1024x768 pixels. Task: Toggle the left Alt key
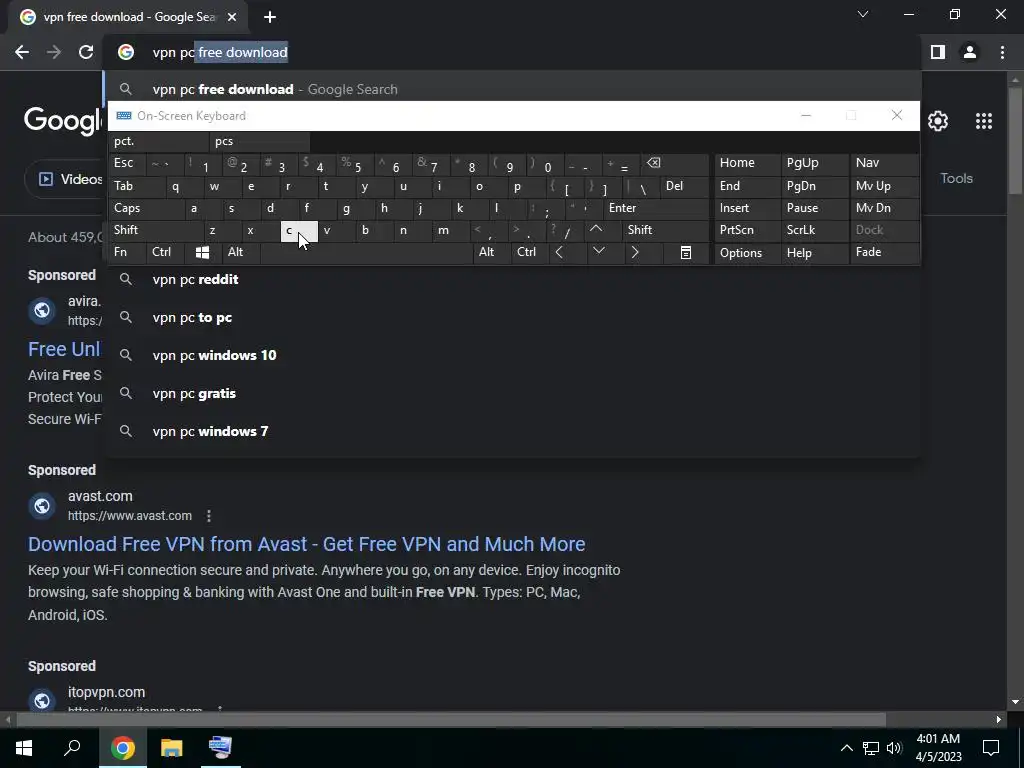(x=240, y=252)
